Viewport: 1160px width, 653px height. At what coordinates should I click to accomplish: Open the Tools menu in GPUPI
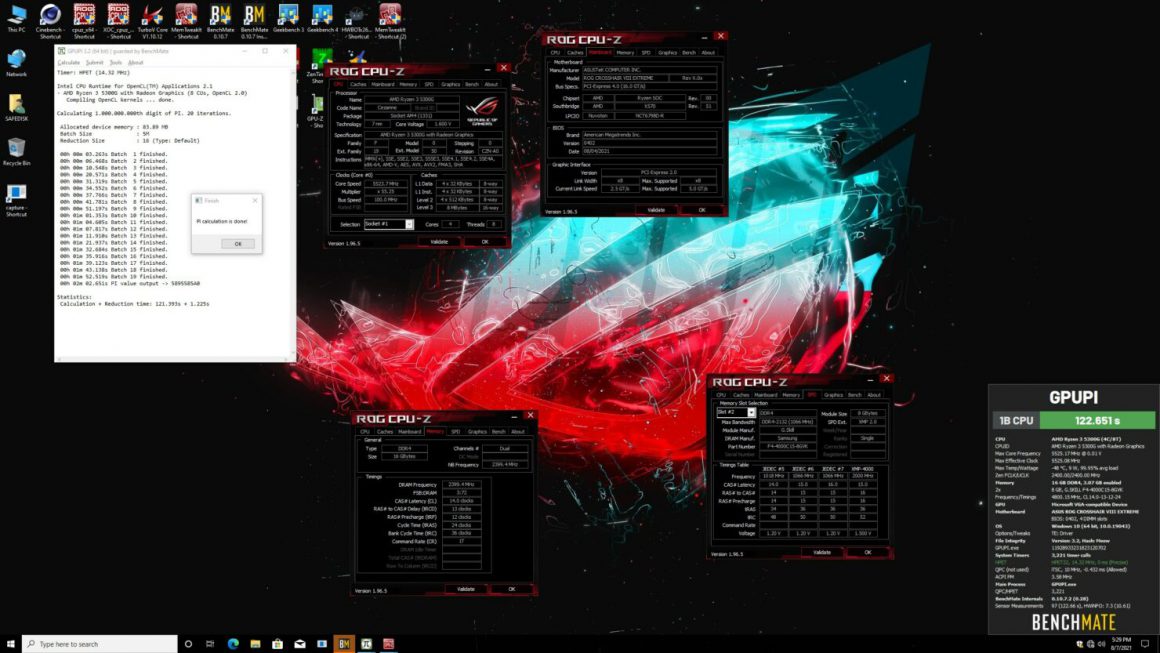(x=115, y=62)
